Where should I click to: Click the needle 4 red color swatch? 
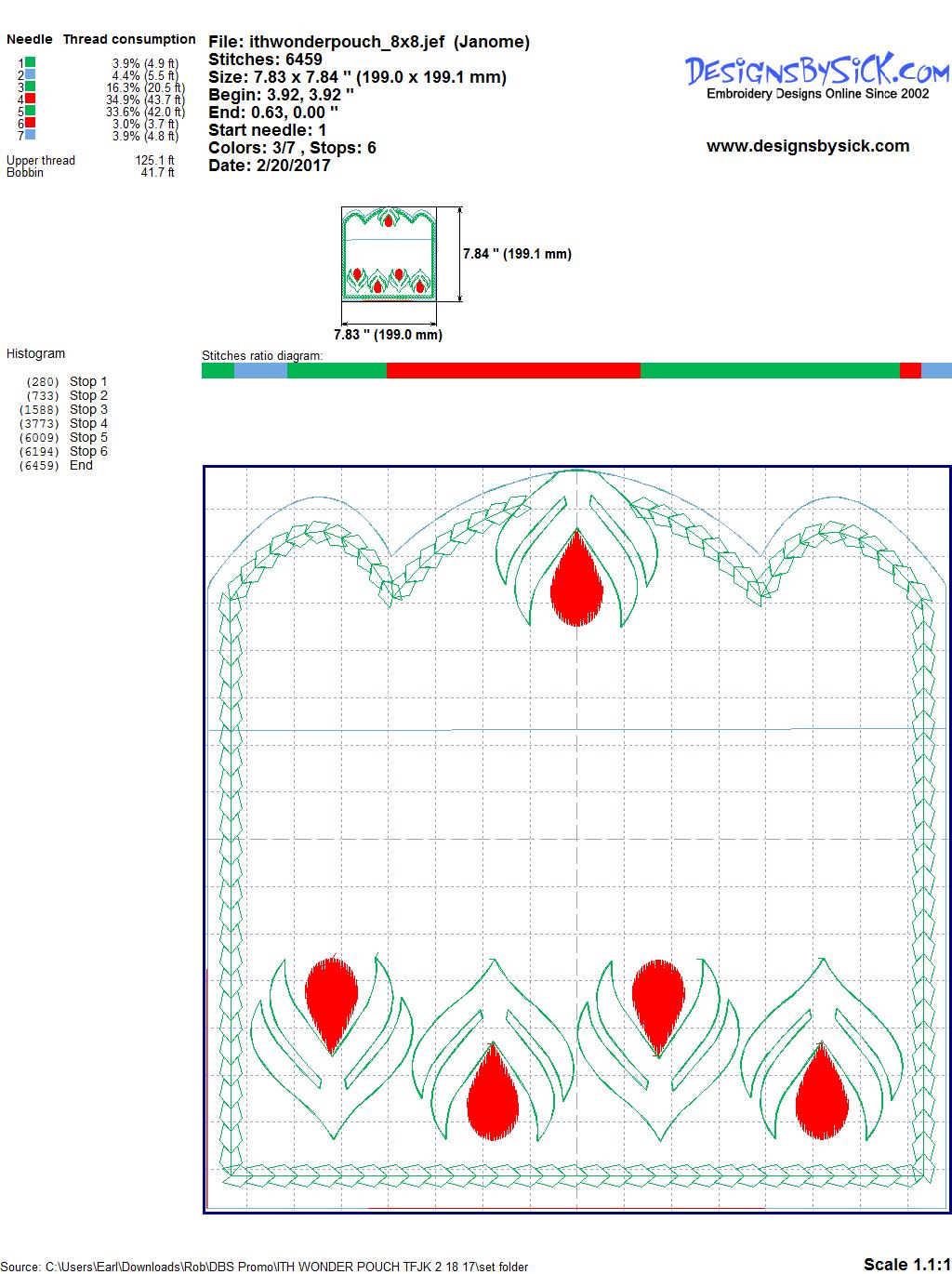31,99
